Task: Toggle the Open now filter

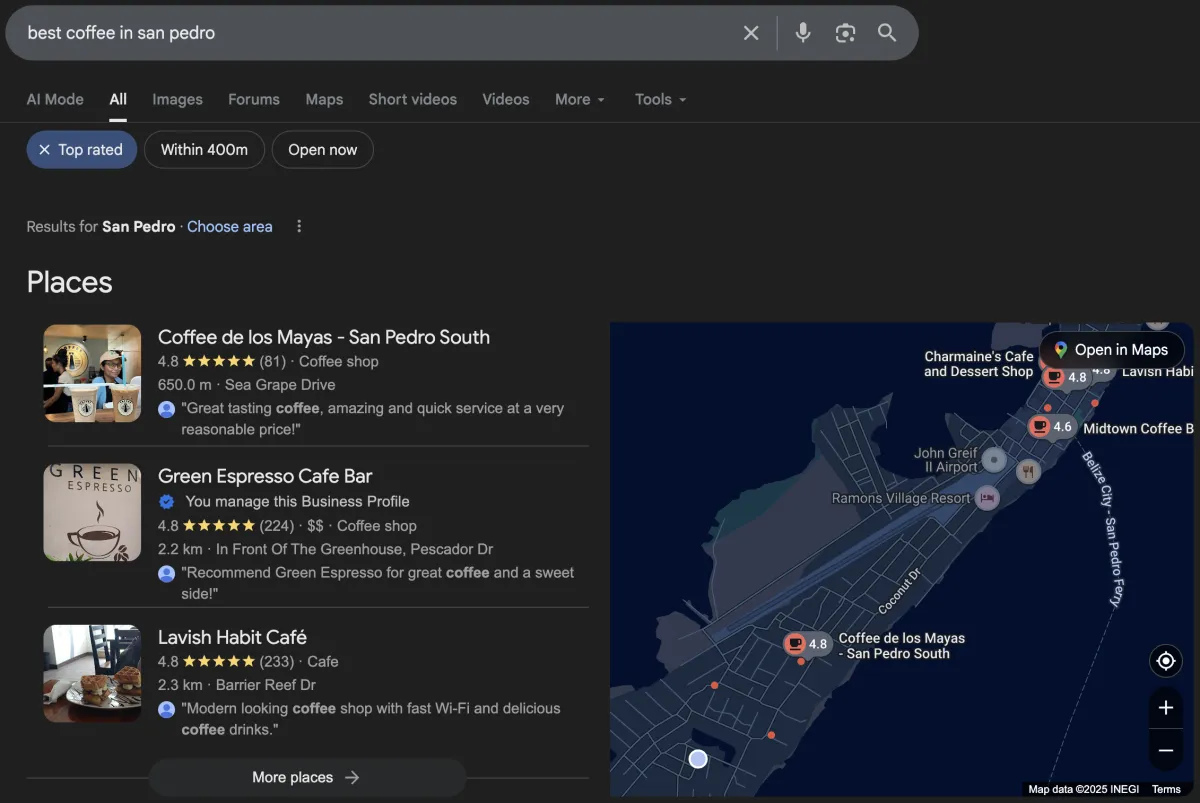Action: pos(322,150)
